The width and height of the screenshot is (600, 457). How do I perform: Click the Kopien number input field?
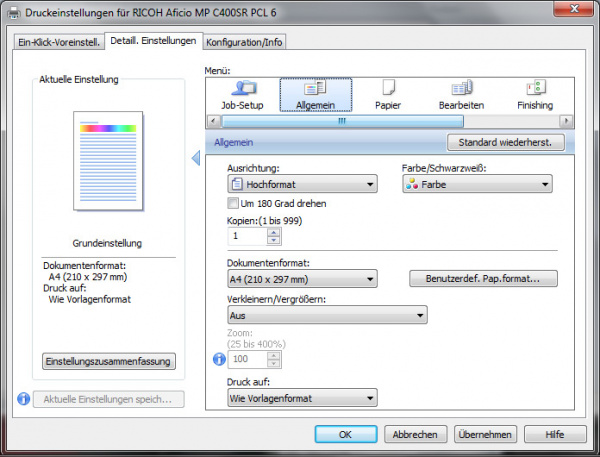[247, 237]
